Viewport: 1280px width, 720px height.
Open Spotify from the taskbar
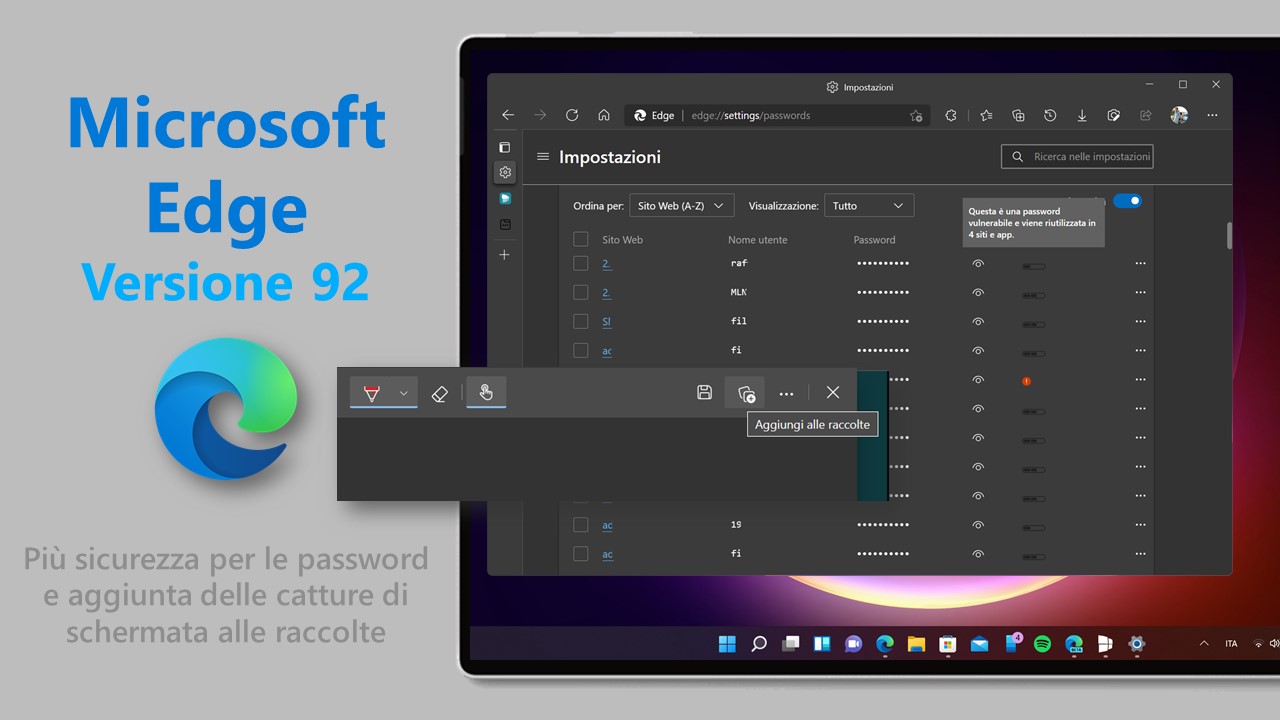pos(1042,643)
